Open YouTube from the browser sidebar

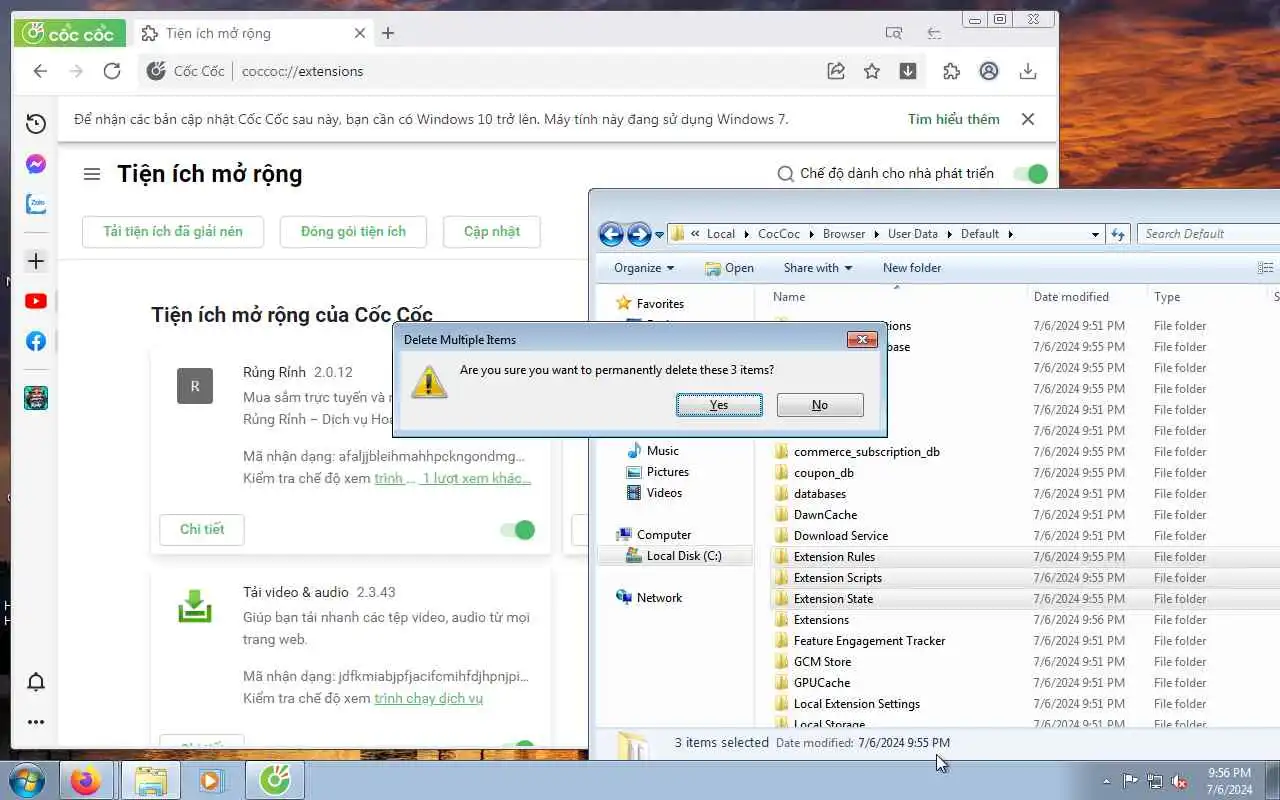36,301
